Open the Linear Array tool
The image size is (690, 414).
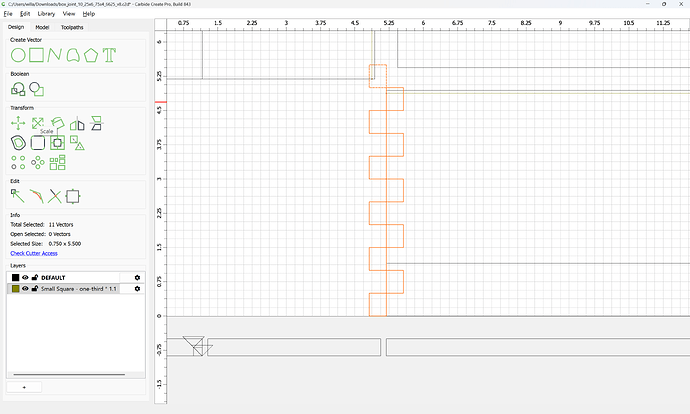18,162
